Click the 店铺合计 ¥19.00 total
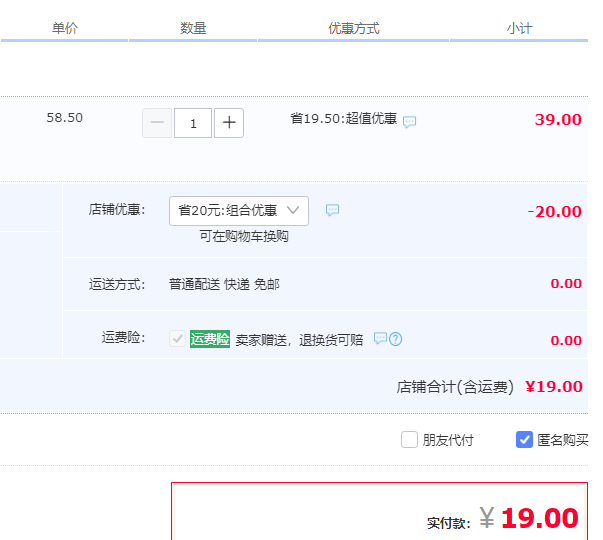This screenshot has width=603, height=540. 553,387
